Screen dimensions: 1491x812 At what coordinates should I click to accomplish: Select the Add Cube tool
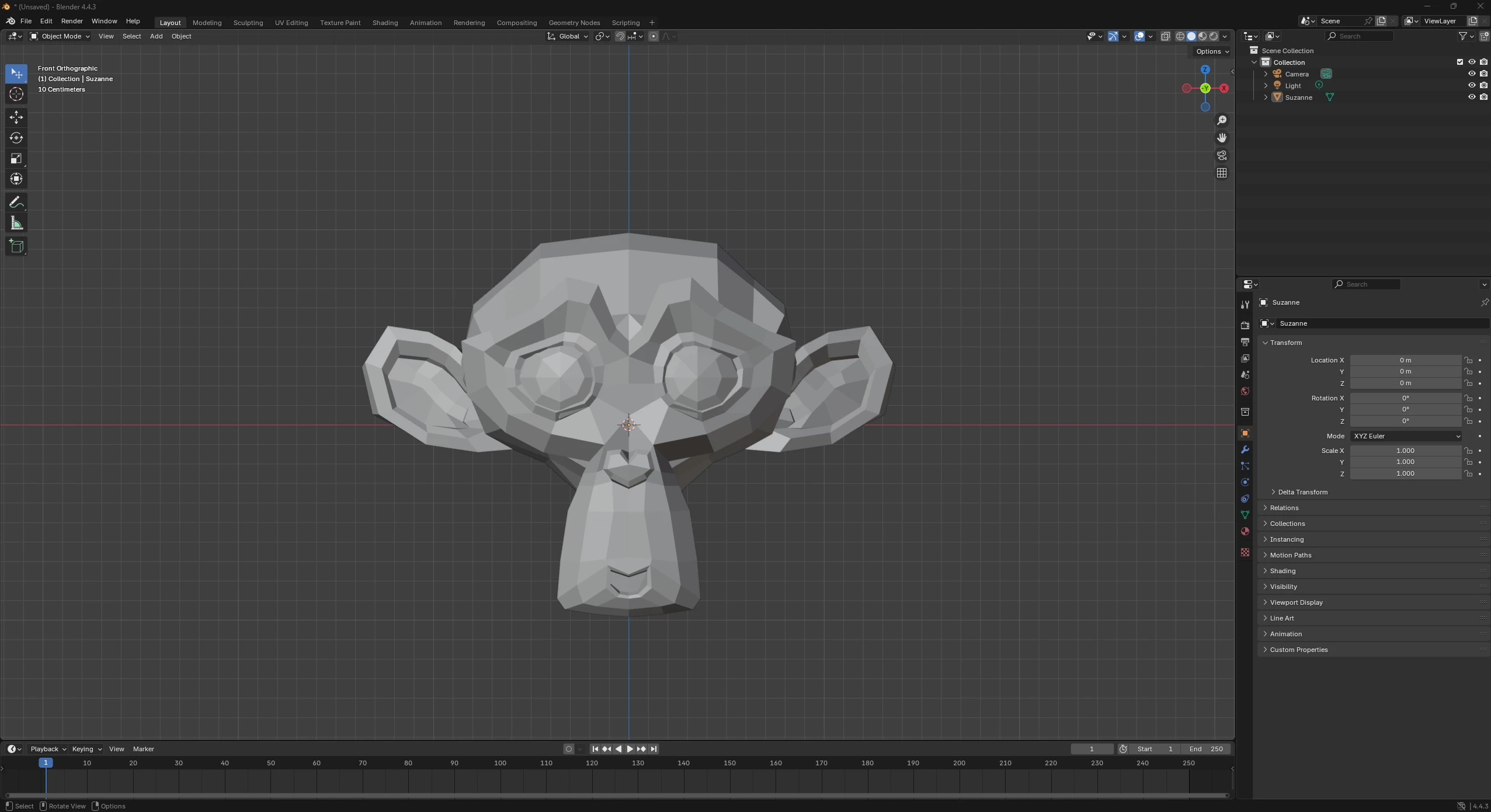[16, 246]
